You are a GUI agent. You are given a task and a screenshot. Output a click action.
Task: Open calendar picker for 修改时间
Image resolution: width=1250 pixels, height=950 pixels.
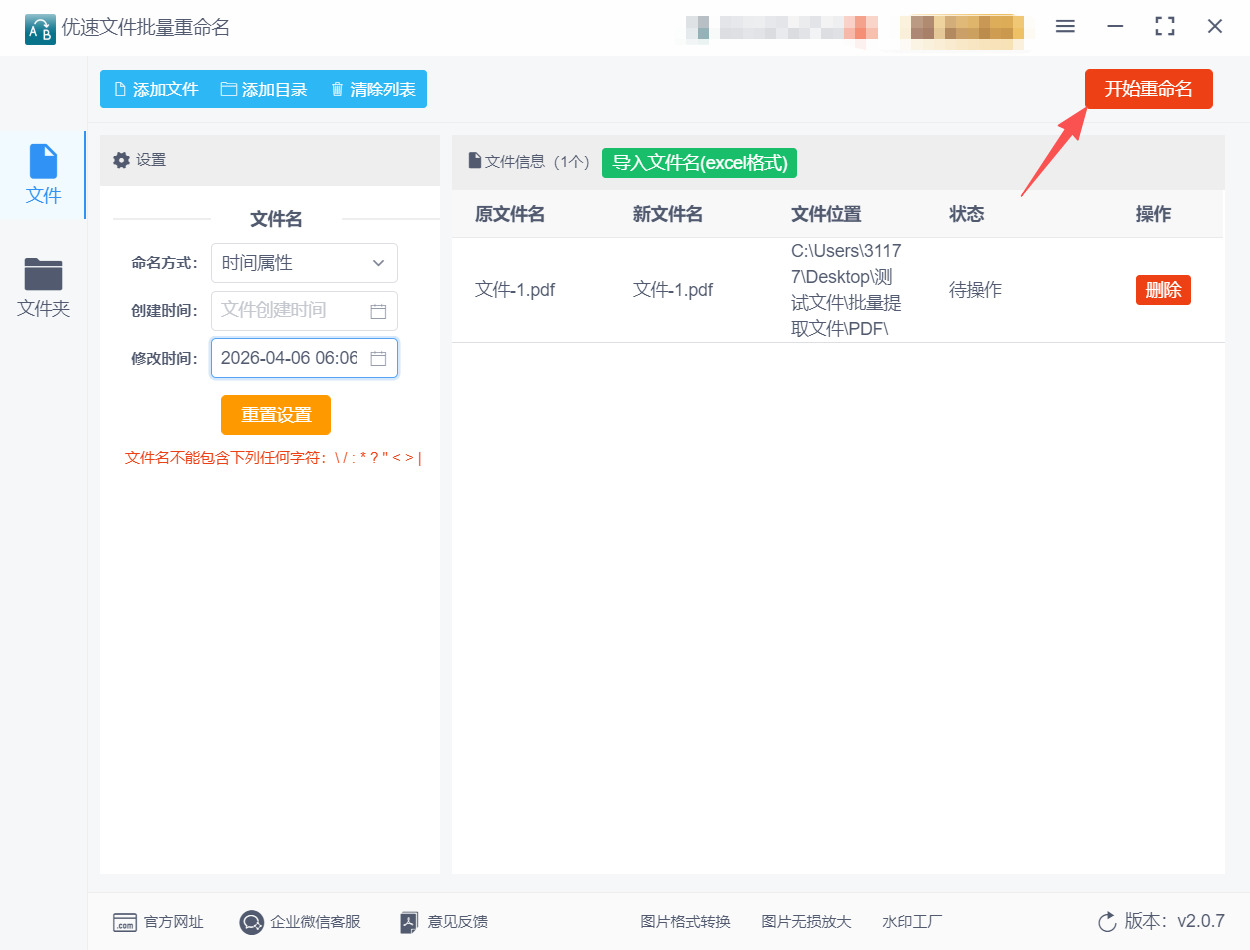tap(378, 358)
